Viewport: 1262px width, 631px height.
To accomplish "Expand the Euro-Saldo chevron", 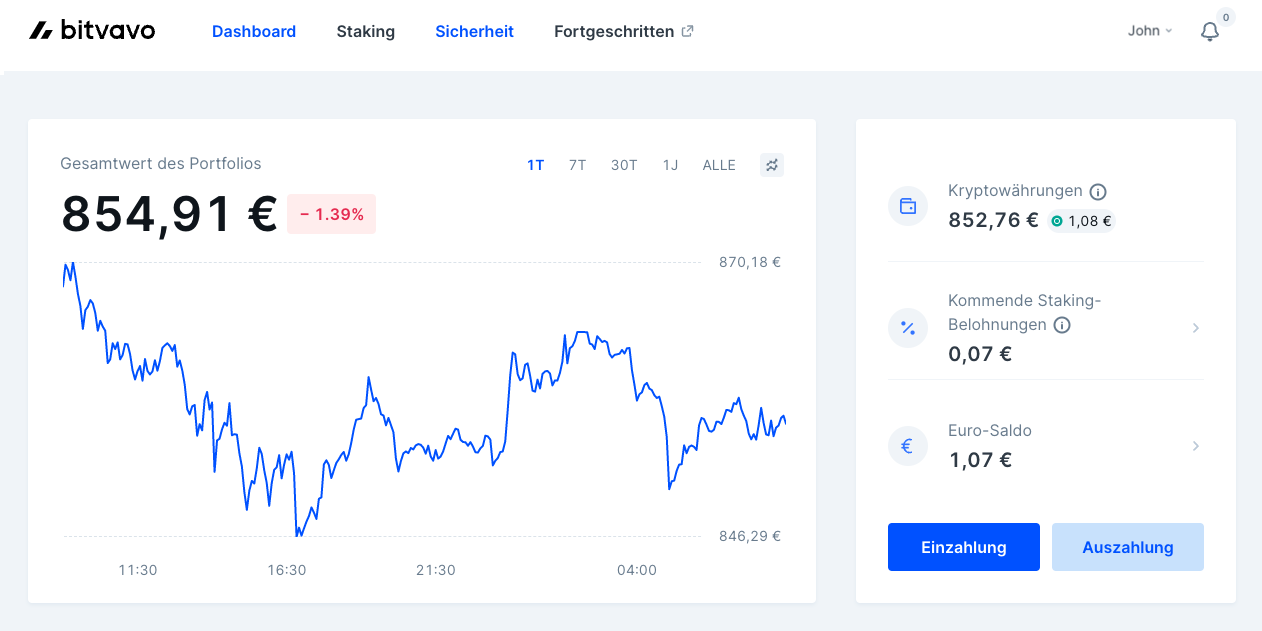I will [1196, 446].
